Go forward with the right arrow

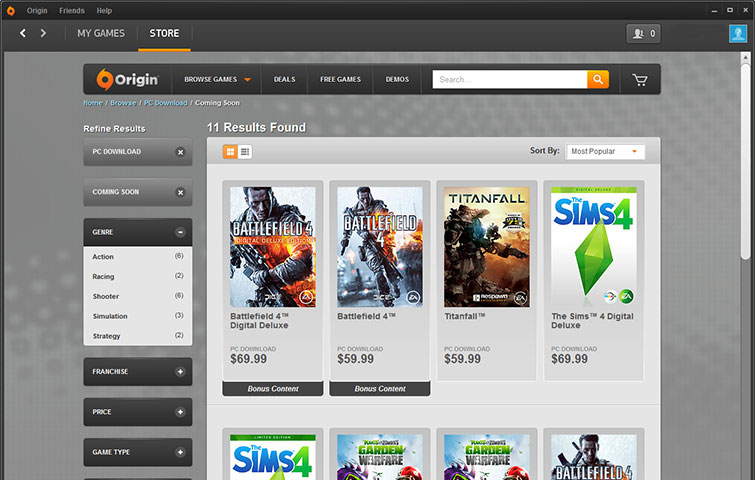point(43,33)
